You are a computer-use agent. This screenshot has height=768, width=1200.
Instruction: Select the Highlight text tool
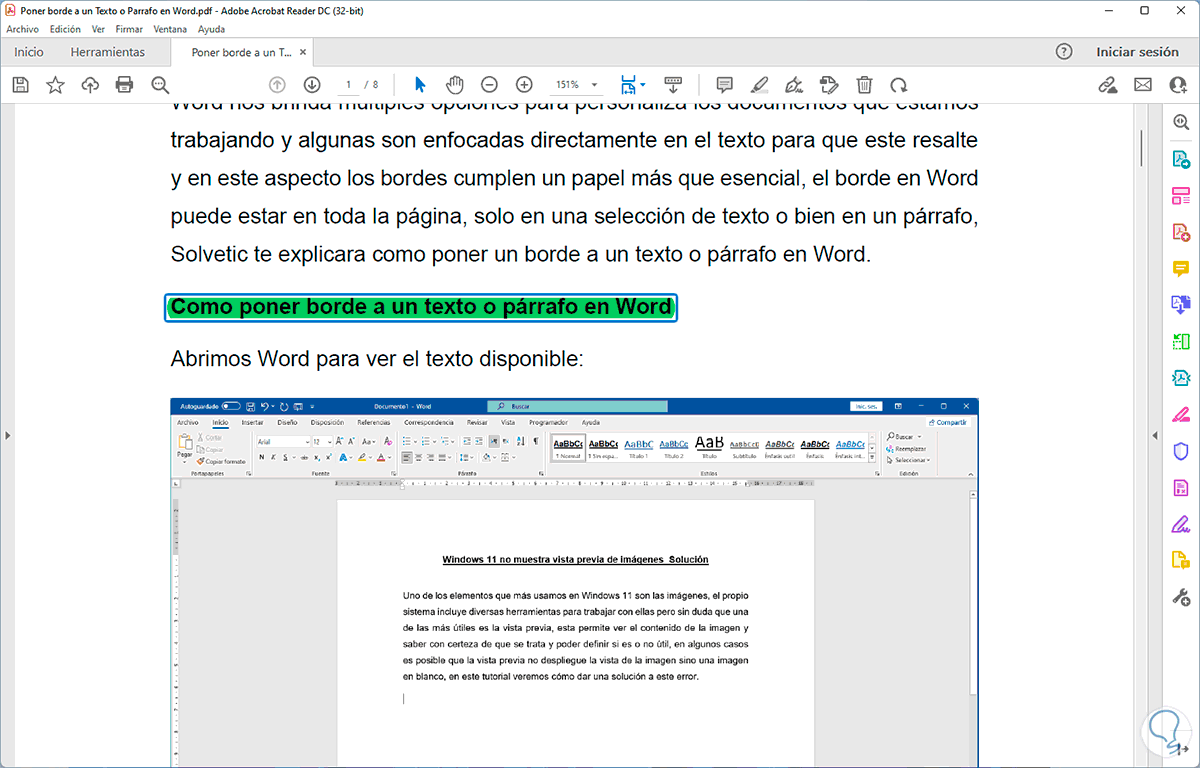[x=759, y=85]
